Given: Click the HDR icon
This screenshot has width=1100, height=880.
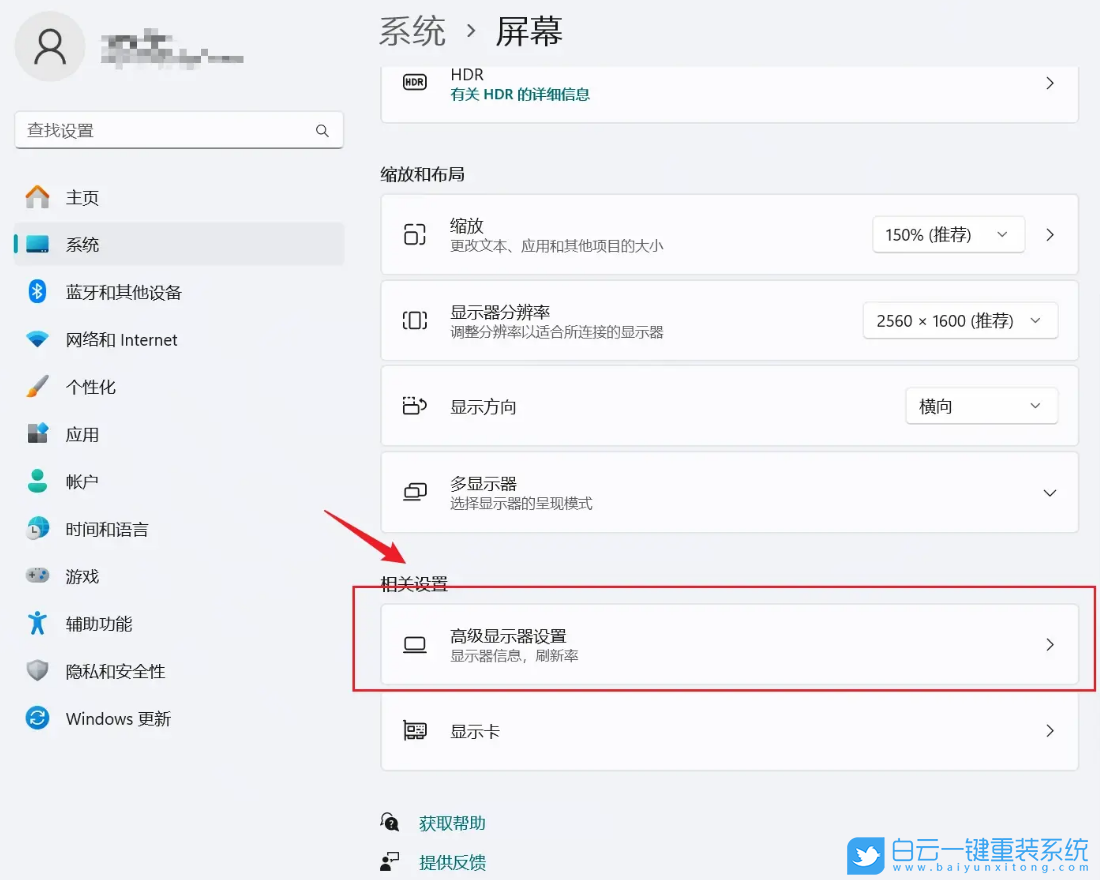Looking at the screenshot, I should coord(414,82).
